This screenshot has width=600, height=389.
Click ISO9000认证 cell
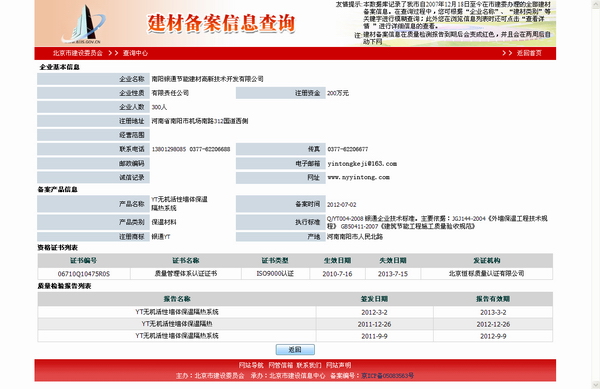(x=275, y=274)
